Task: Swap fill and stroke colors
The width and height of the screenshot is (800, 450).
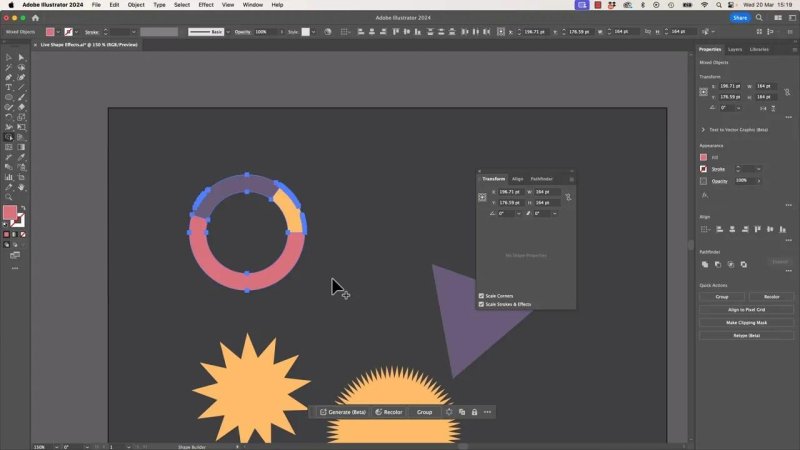Action: (x=23, y=208)
